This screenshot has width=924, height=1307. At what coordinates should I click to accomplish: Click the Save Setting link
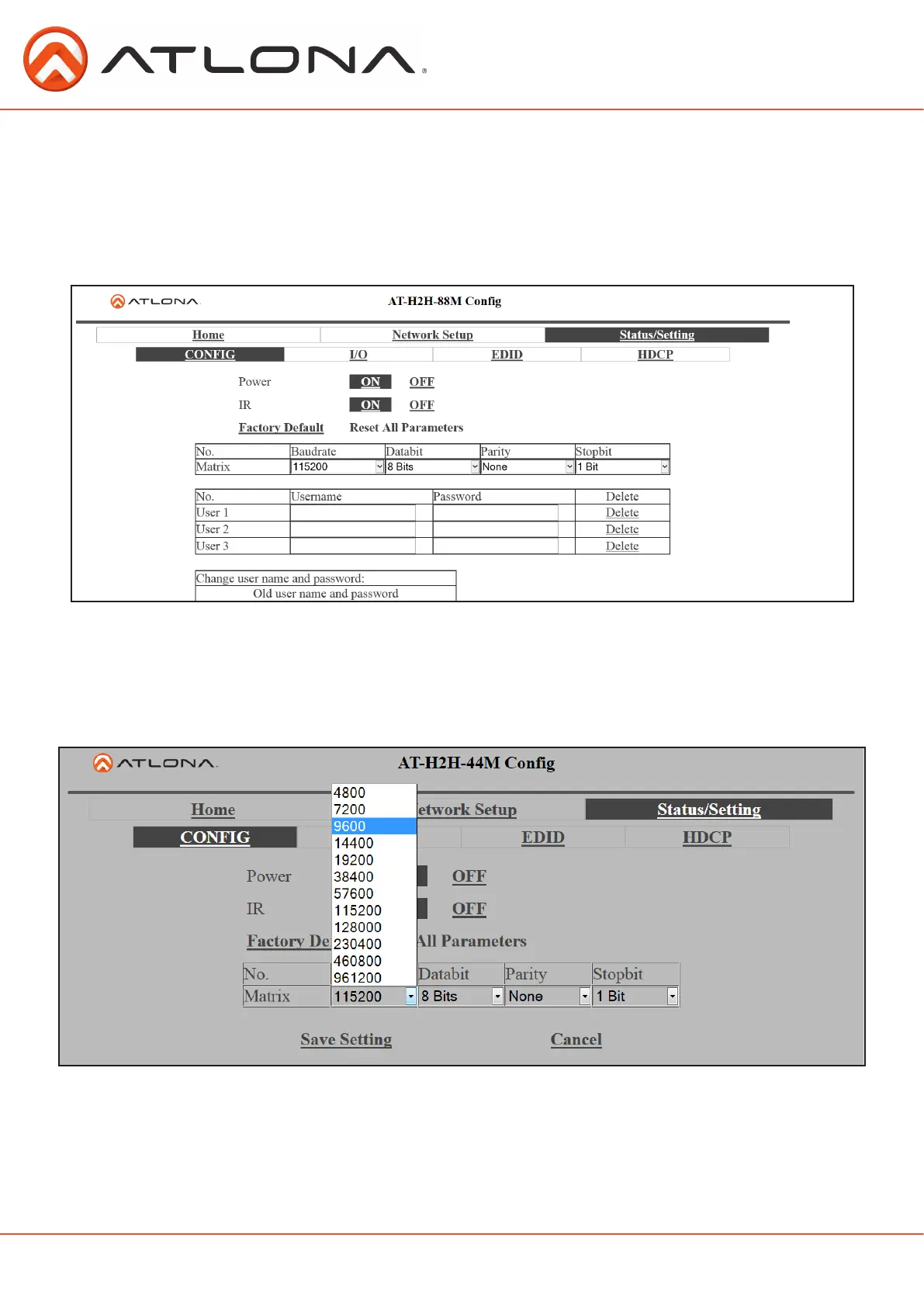pyautogui.click(x=346, y=1039)
